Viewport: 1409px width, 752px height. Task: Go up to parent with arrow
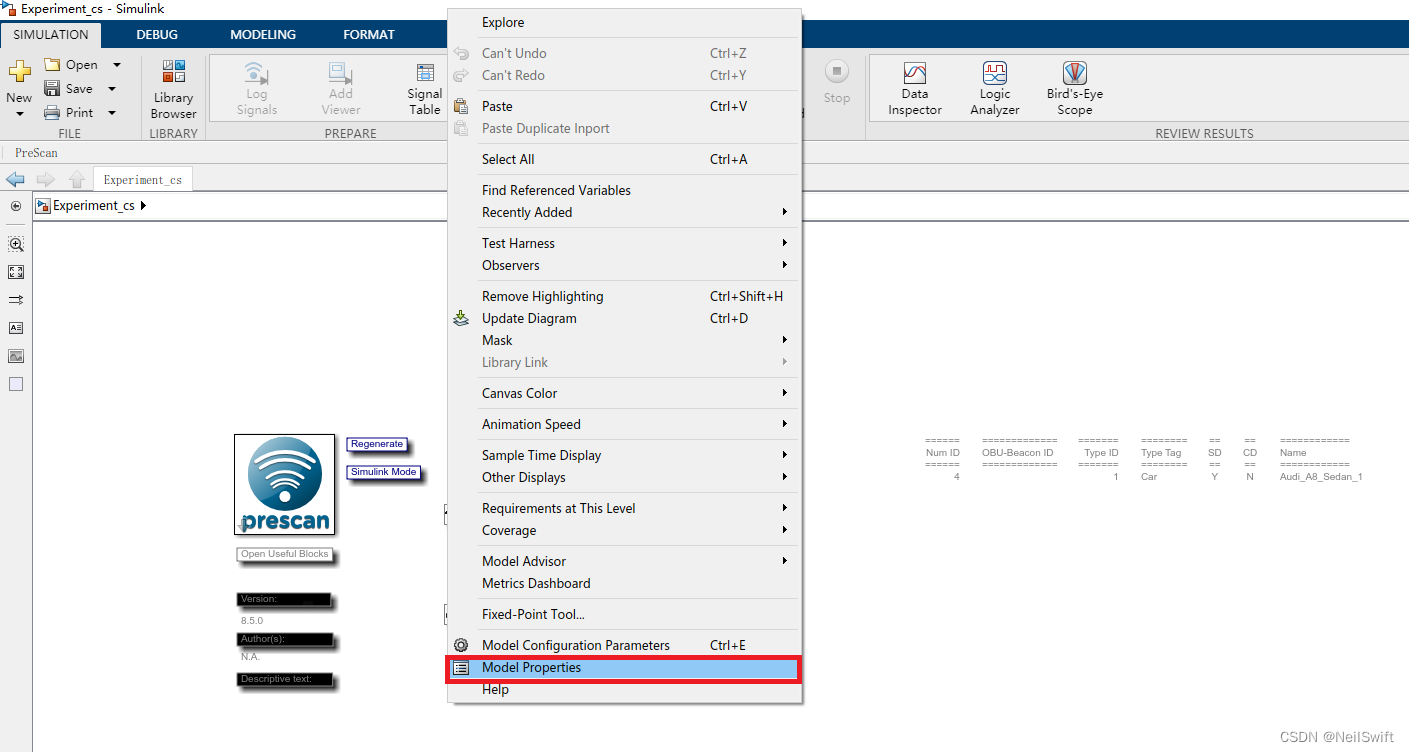[77, 180]
